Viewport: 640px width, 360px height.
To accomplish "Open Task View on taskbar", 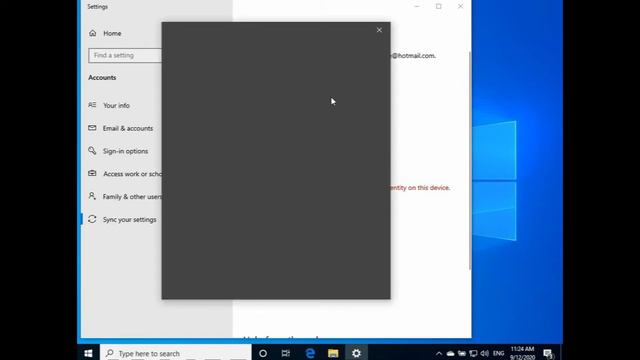I will [x=286, y=353].
